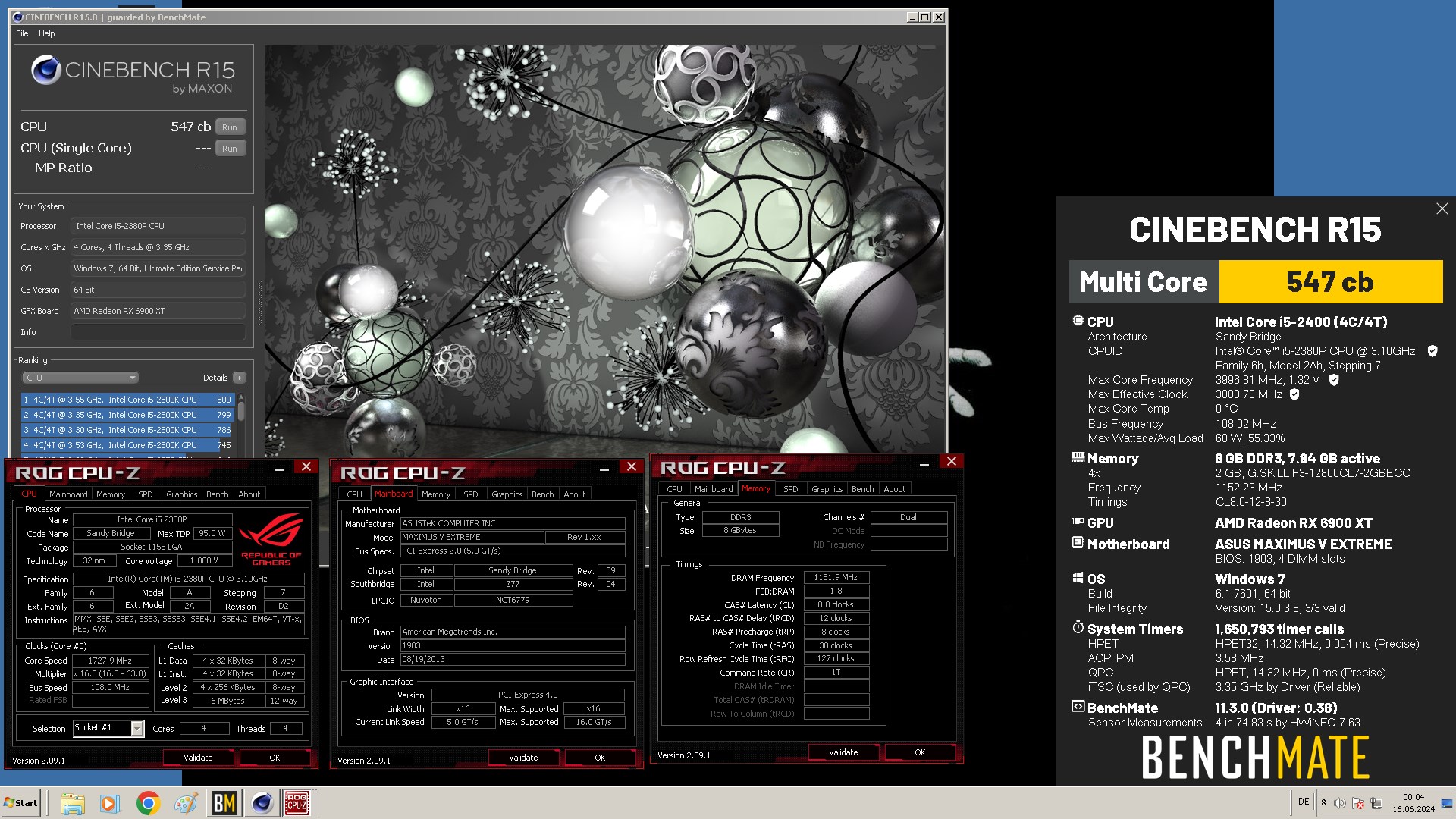Select ranking row 4 with score 745

coord(127,445)
